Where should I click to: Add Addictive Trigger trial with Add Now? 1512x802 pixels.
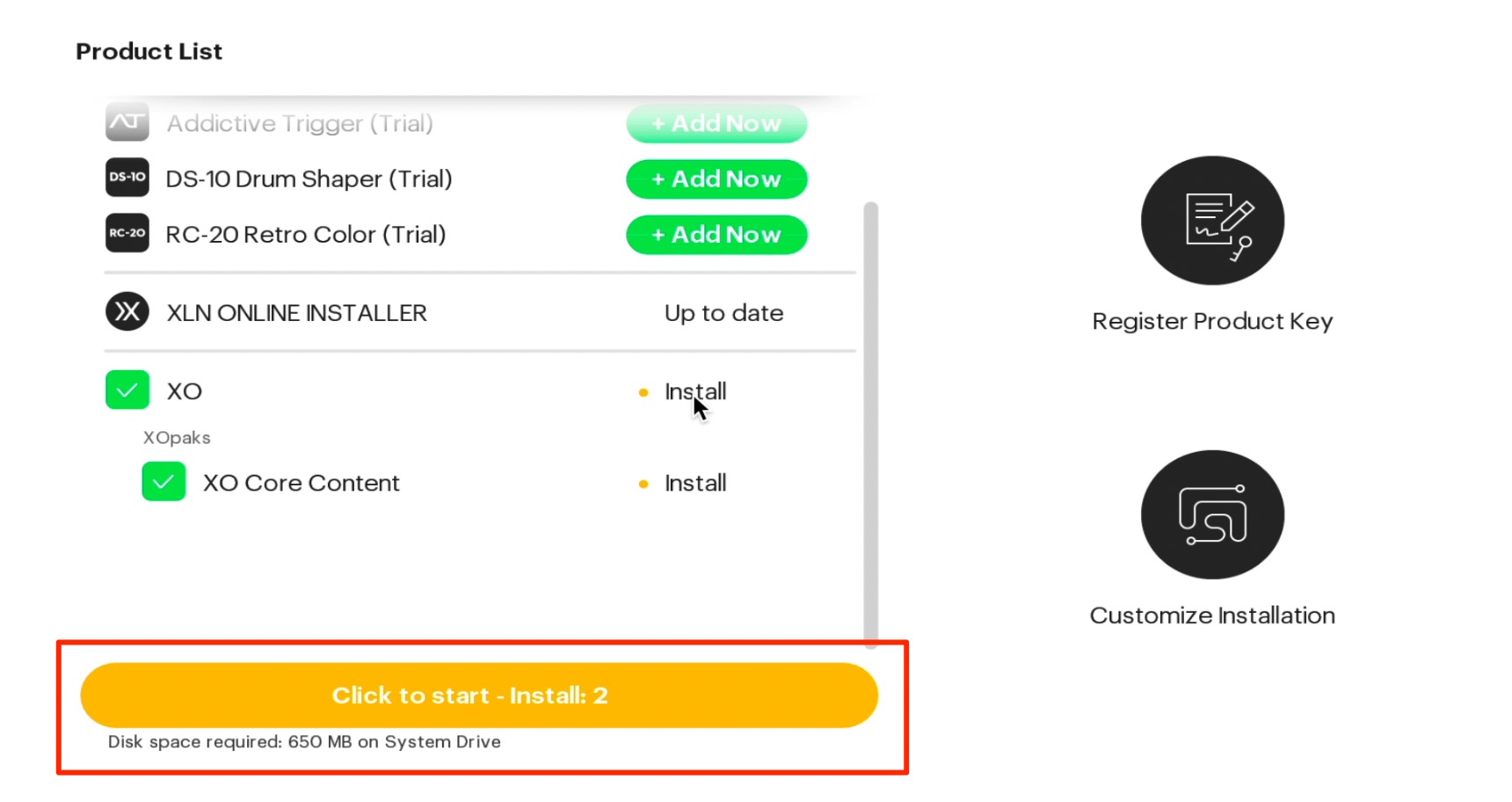716,124
